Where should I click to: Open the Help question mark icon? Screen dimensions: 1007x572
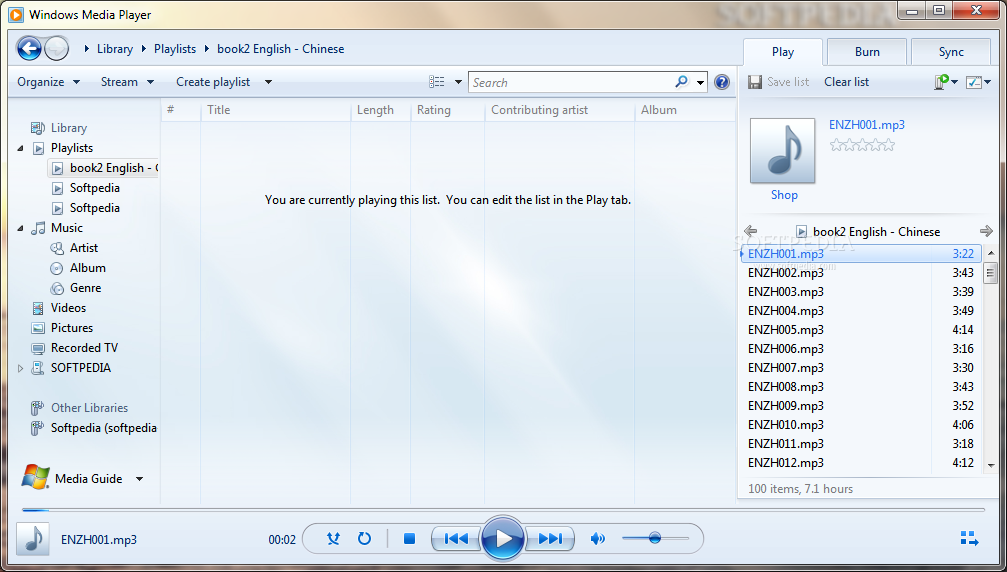[x=722, y=82]
